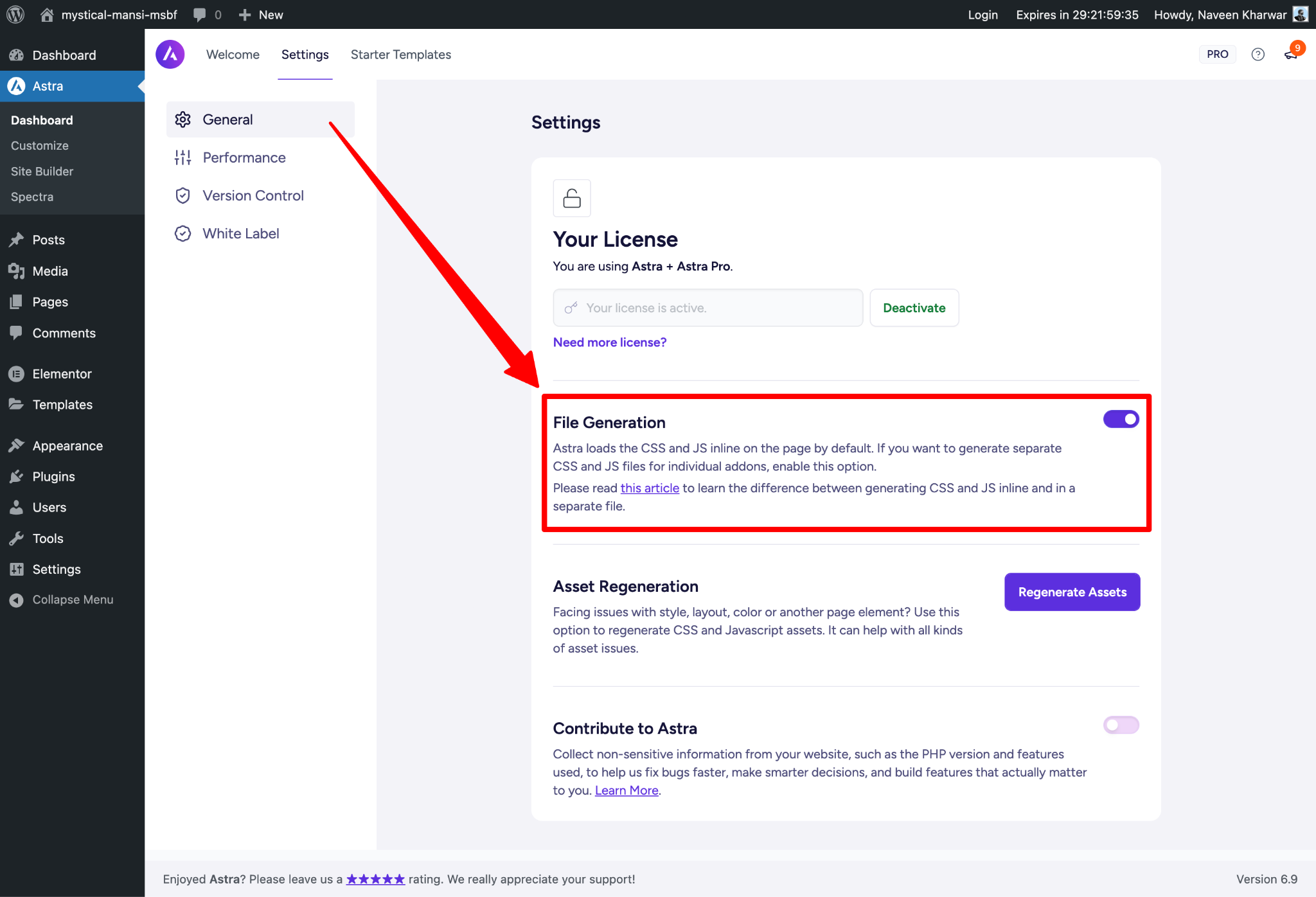
Task: Open the What's New megaphone notifications icon
Action: [1290, 55]
